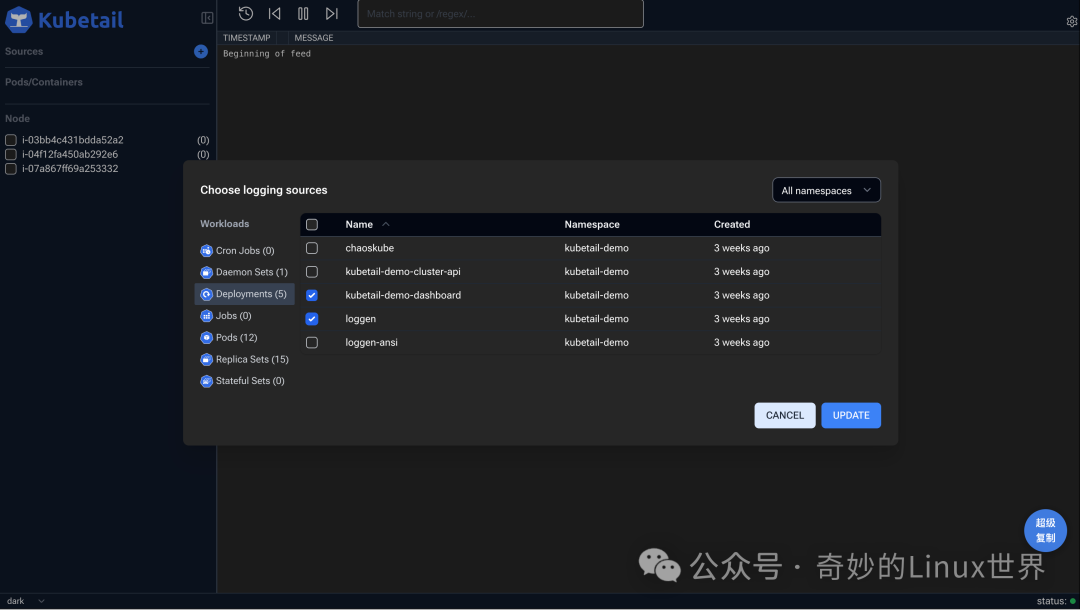Pause the log feed
This screenshot has width=1080, height=610.
[303, 13]
